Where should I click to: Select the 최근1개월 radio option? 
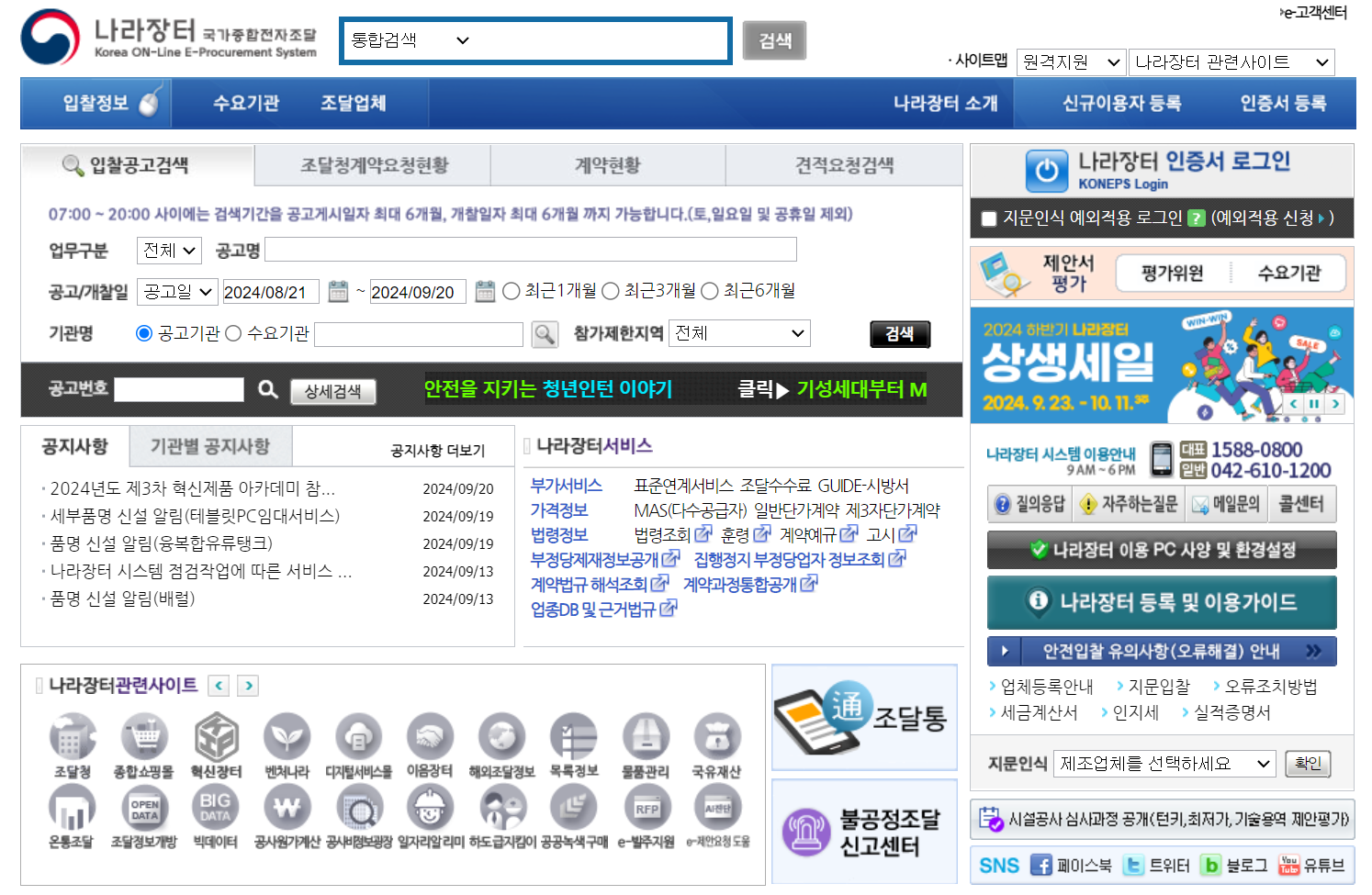pos(512,291)
